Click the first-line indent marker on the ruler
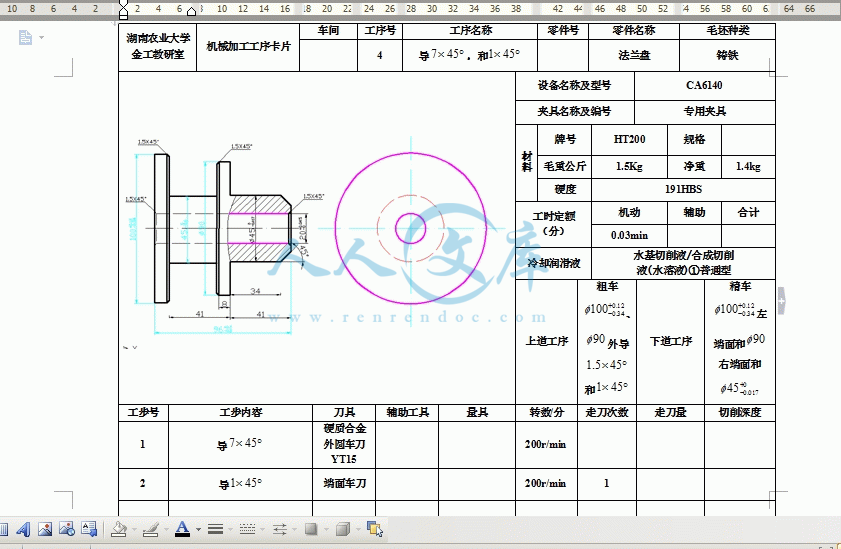Viewport: 841px width, 549px height. [123, 5]
